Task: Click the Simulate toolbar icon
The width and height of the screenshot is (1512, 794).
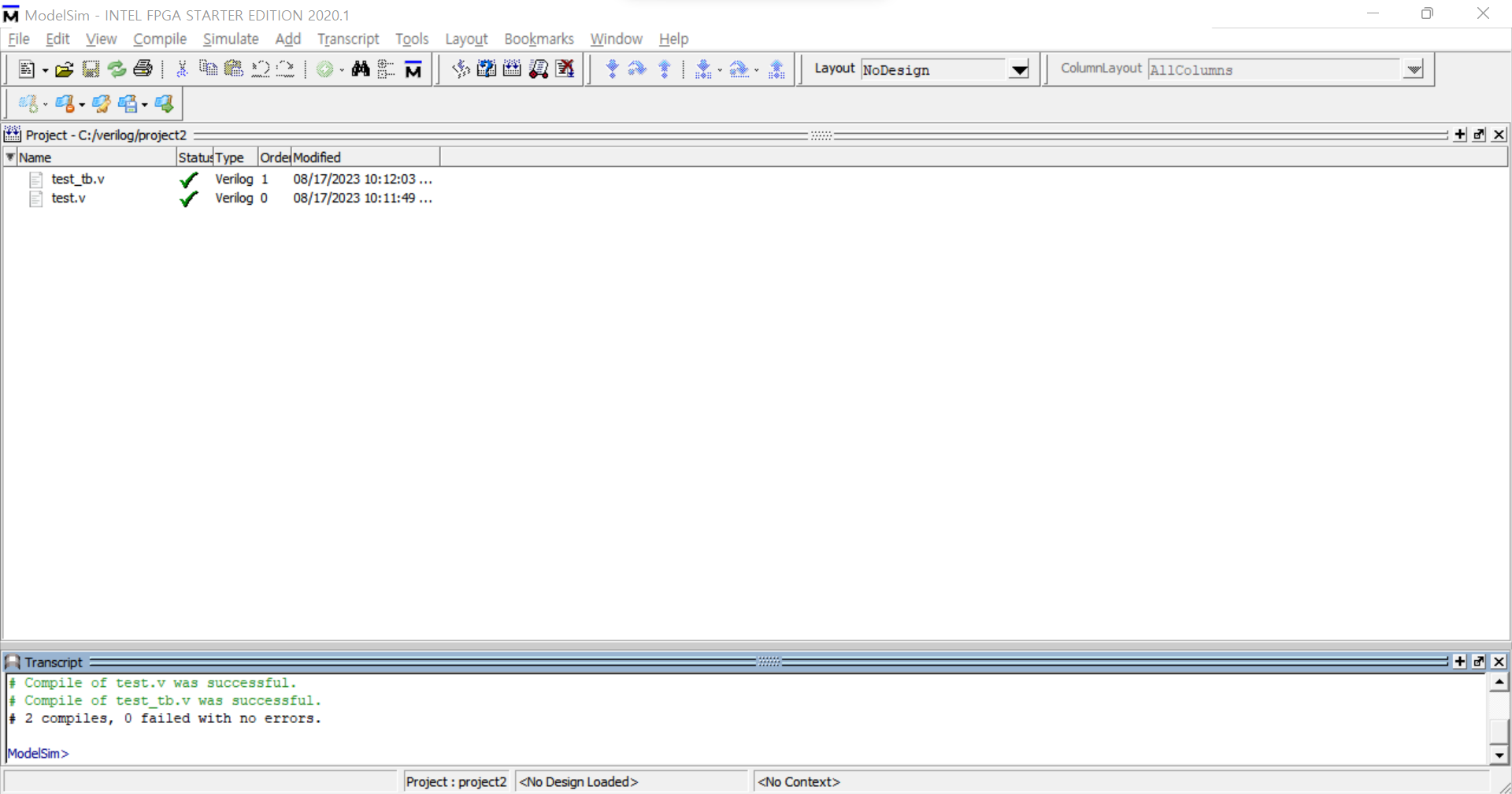Action: pos(539,69)
